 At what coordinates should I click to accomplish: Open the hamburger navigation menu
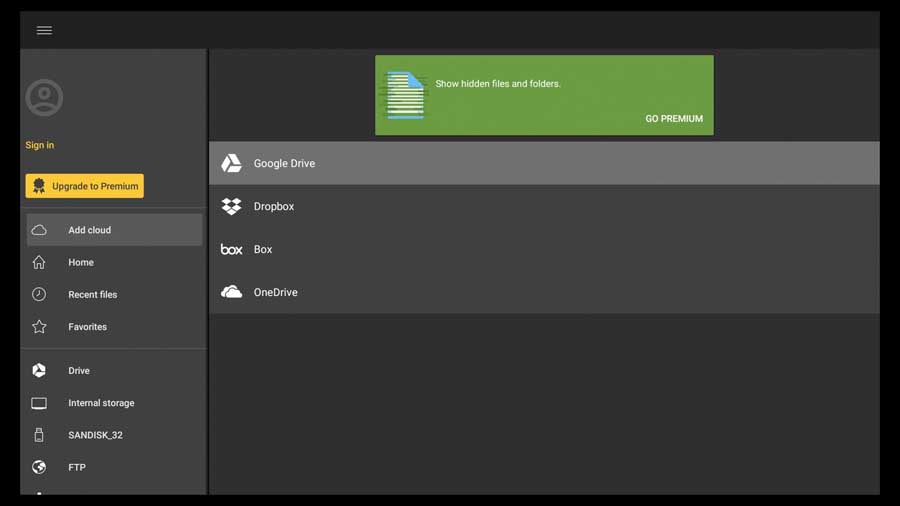[x=44, y=30]
